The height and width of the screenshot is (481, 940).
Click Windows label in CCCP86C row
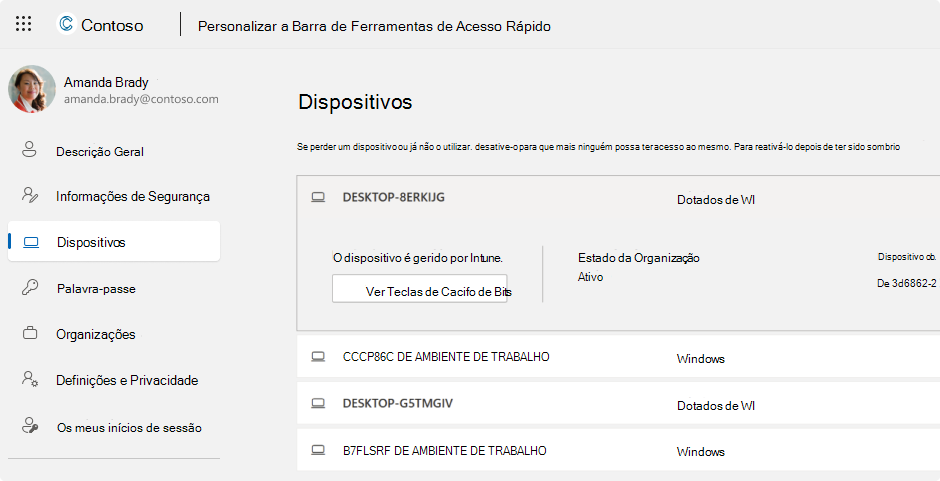701,359
